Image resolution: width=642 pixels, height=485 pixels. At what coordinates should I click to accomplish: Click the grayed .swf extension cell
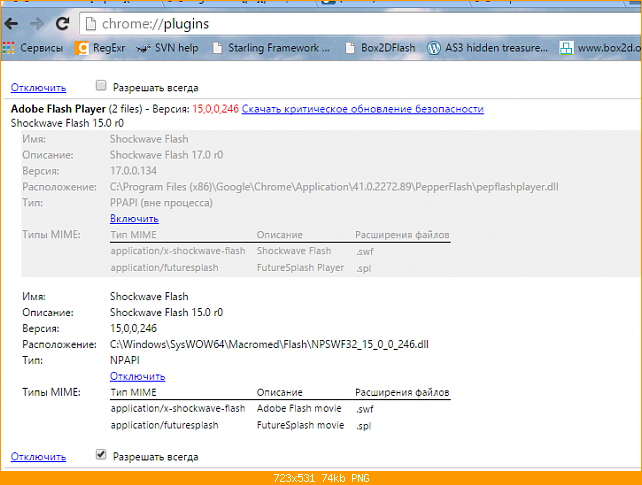[364, 252]
